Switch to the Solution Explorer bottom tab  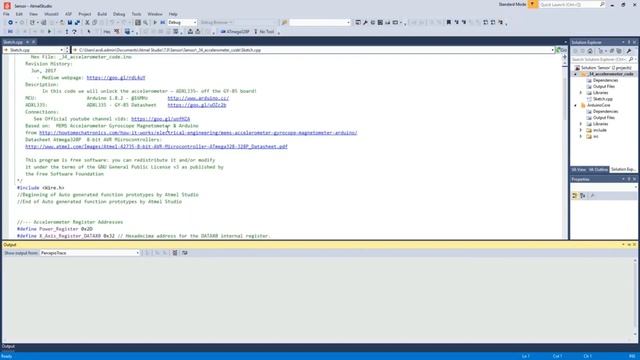[x=623, y=169]
